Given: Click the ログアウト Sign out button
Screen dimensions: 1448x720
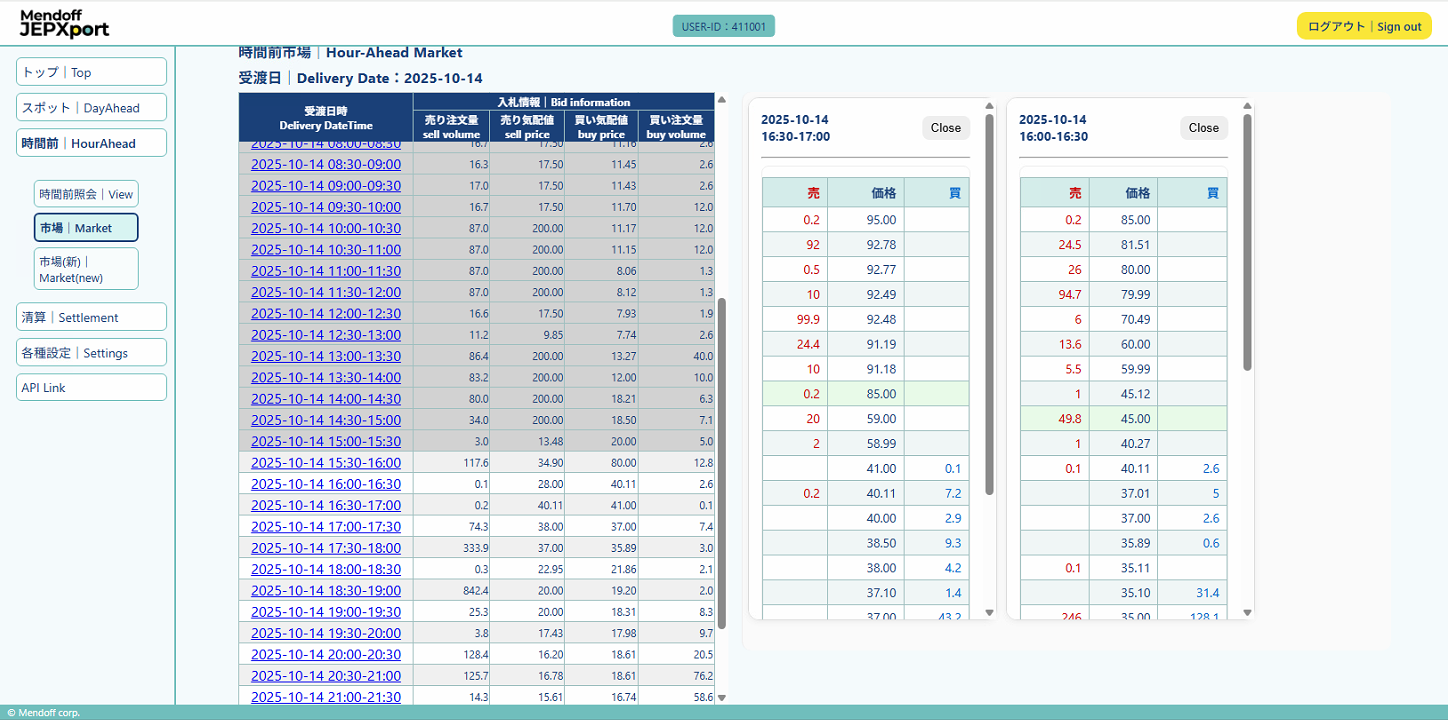Looking at the screenshot, I should click(1364, 26).
